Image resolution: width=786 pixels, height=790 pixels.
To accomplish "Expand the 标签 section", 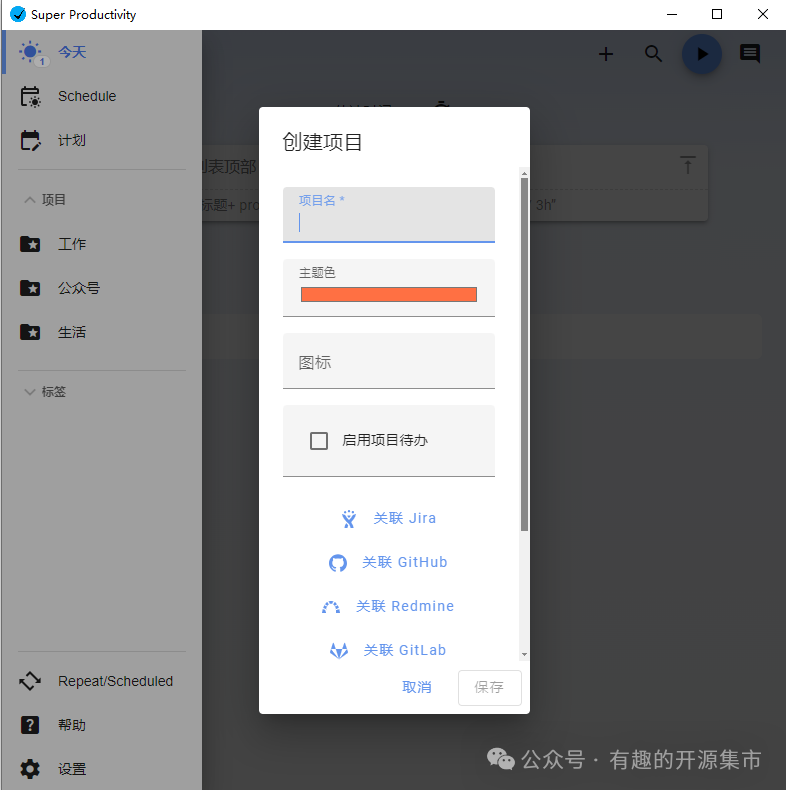I will coord(45,392).
